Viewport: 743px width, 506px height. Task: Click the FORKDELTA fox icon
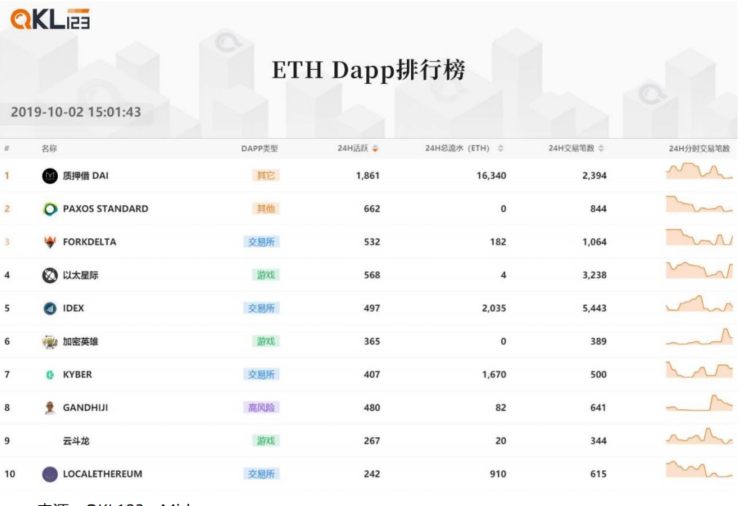tap(50, 242)
